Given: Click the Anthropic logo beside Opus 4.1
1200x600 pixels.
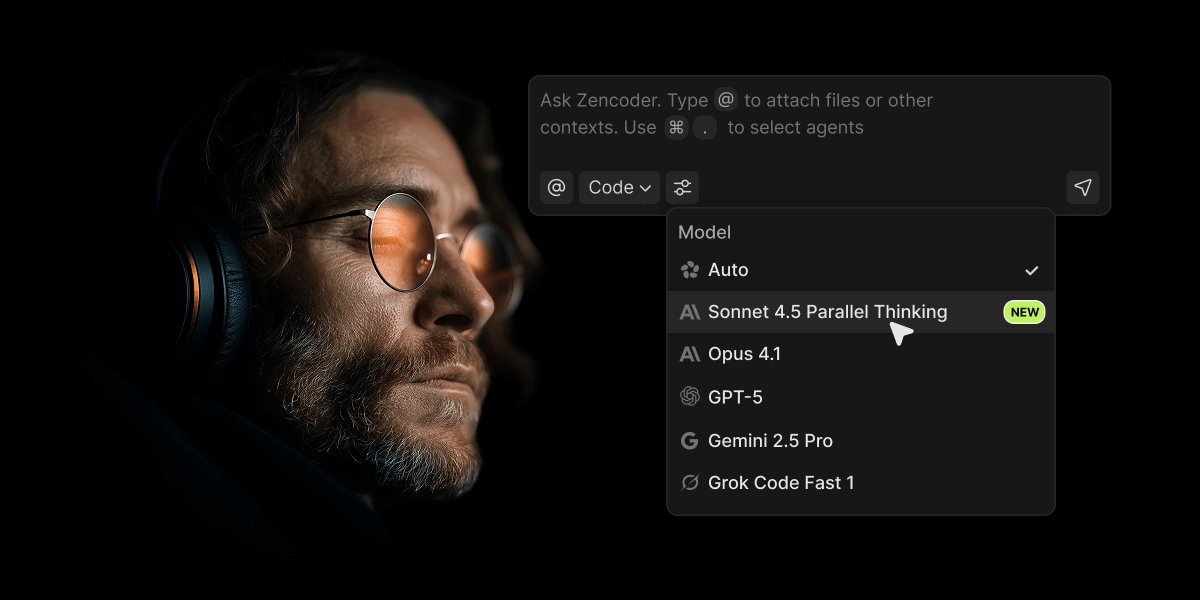Looking at the screenshot, I should (x=689, y=354).
